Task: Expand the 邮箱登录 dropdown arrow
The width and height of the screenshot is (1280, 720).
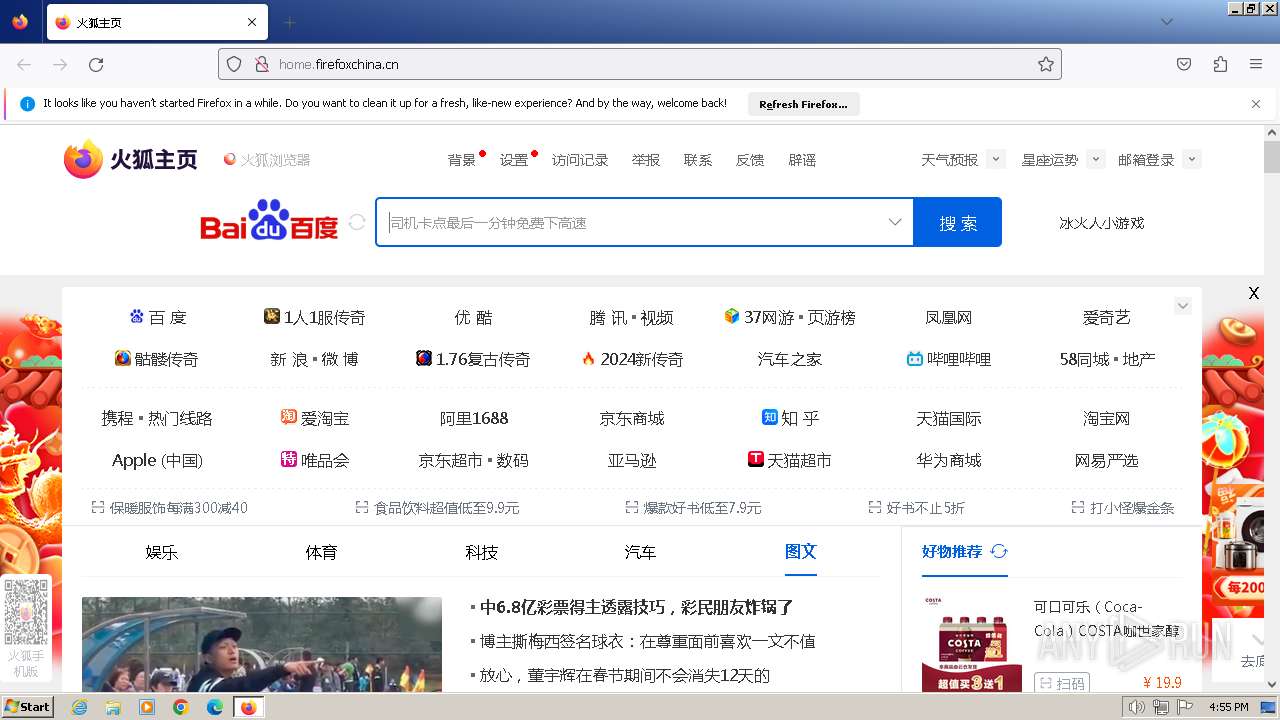Action: coord(1191,159)
